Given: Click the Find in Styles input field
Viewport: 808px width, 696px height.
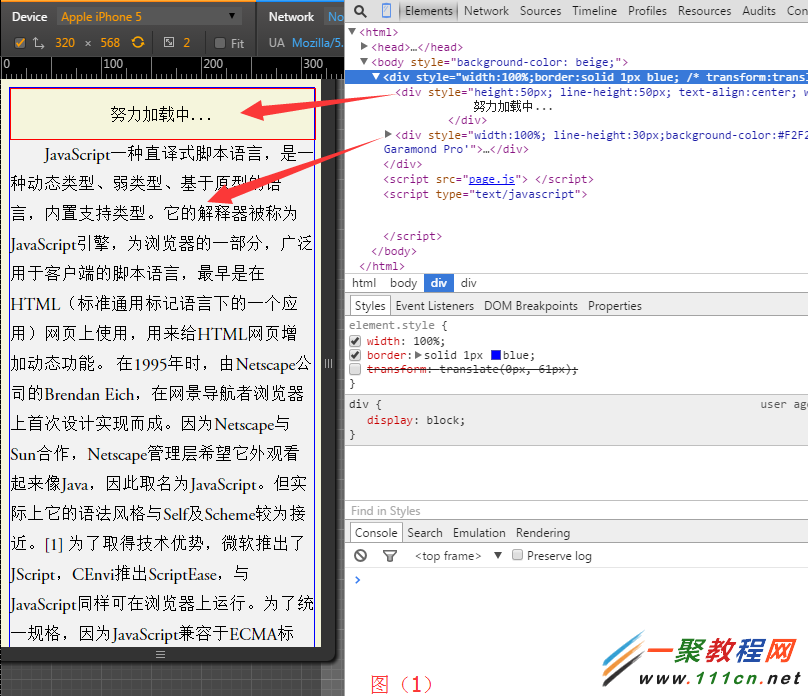Looking at the screenshot, I should [x=576, y=511].
